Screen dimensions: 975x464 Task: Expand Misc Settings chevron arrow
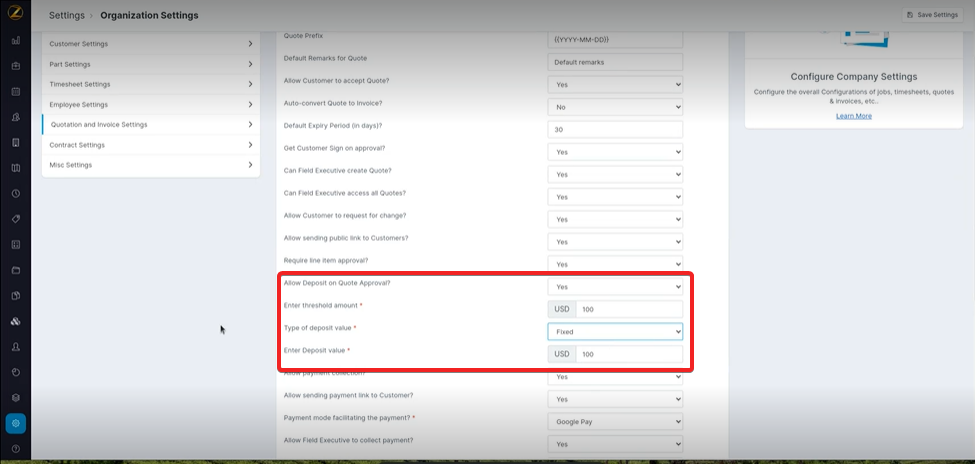pos(250,165)
